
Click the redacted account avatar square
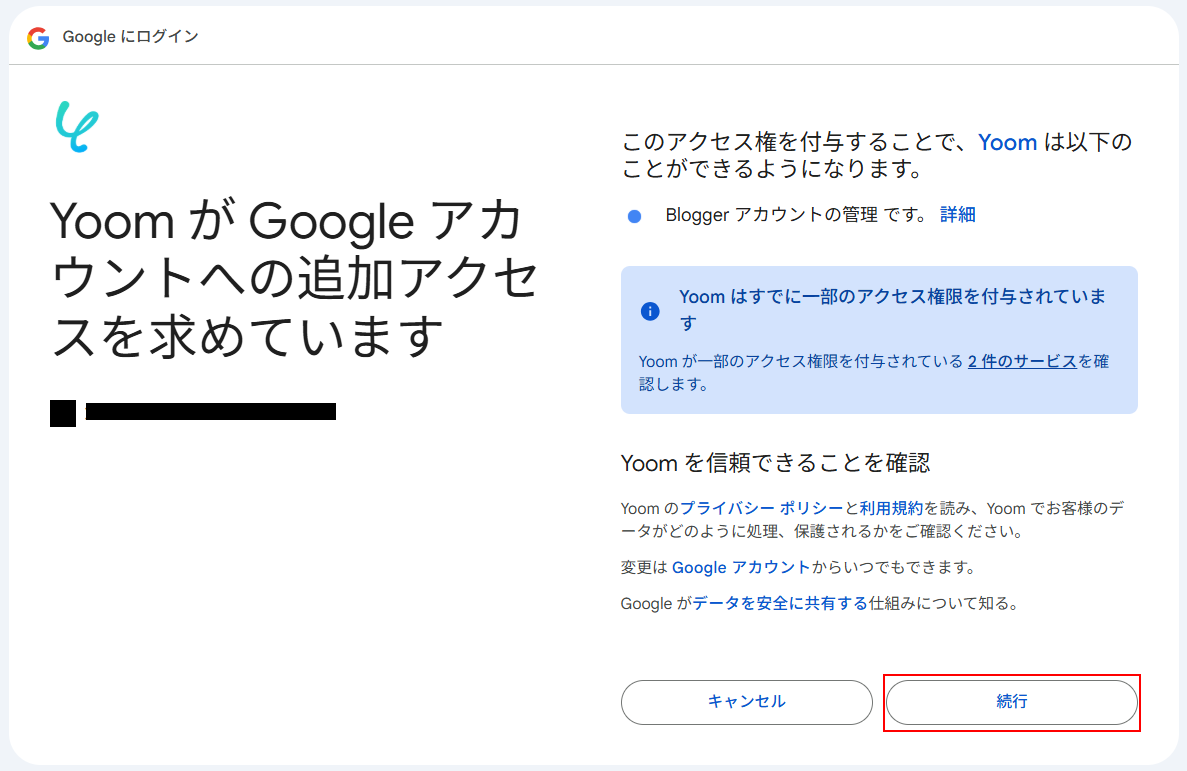(x=63, y=412)
